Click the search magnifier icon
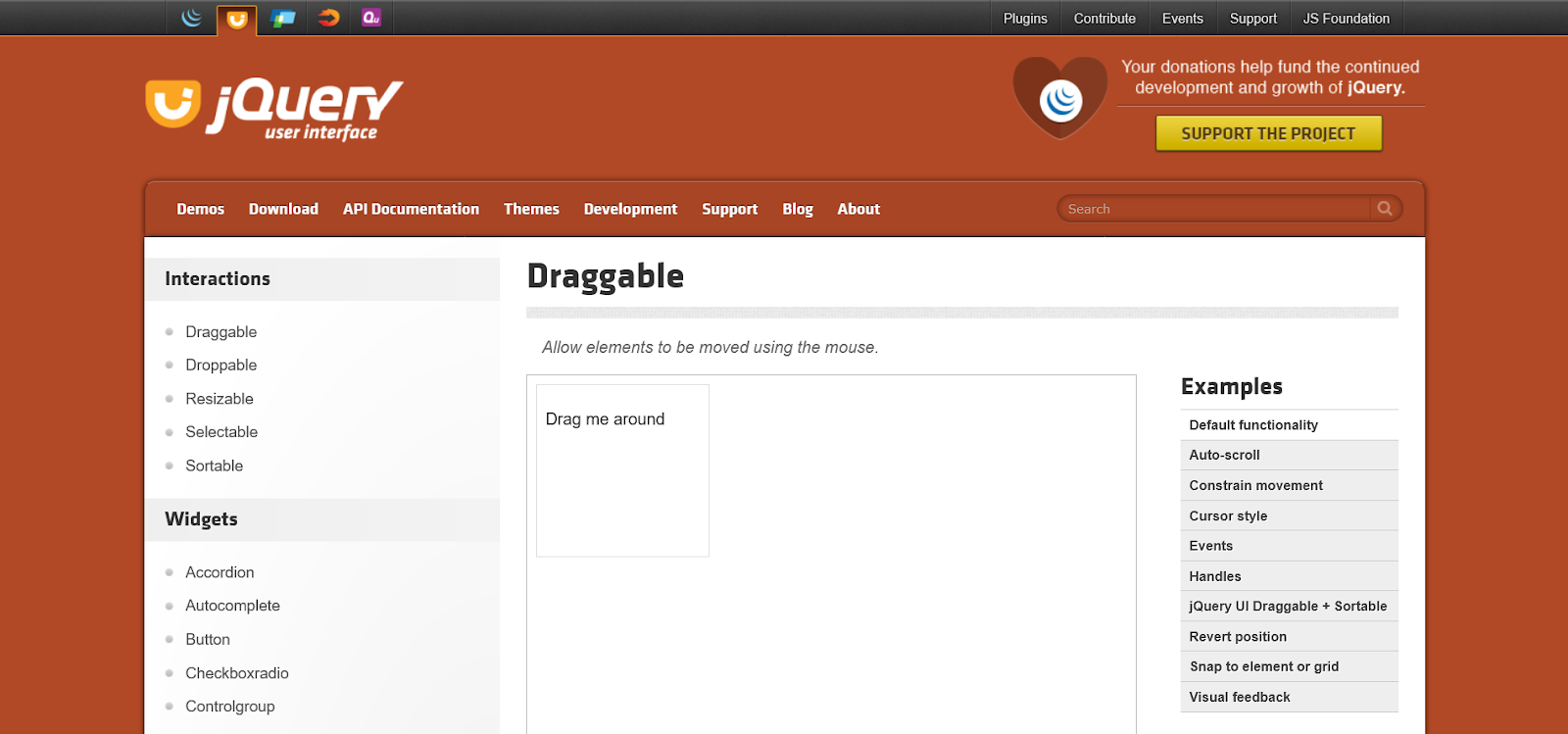Viewport: 1568px width, 734px height. tap(1385, 208)
